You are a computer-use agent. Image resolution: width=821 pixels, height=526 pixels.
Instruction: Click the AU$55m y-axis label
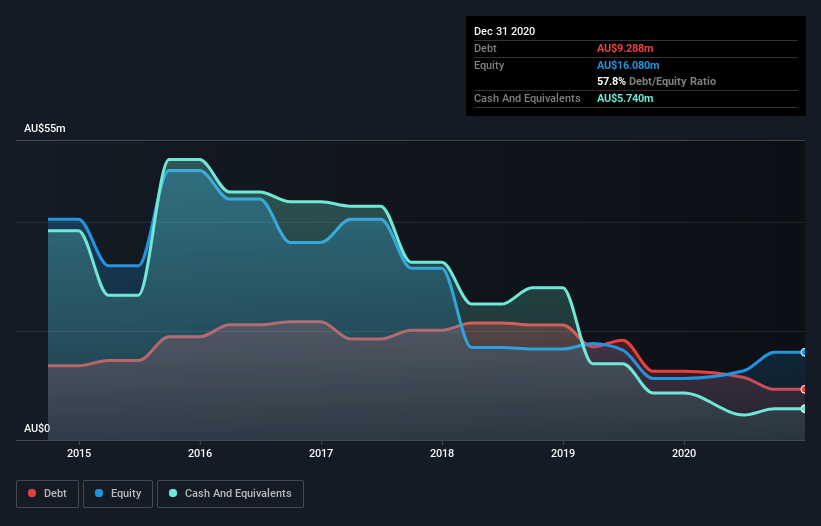45,128
